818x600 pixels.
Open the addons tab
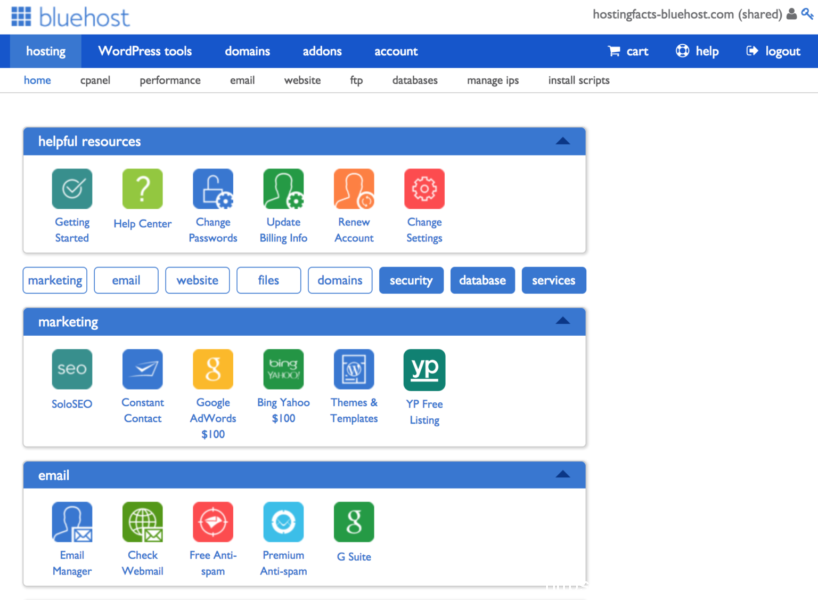click(322, 51)
